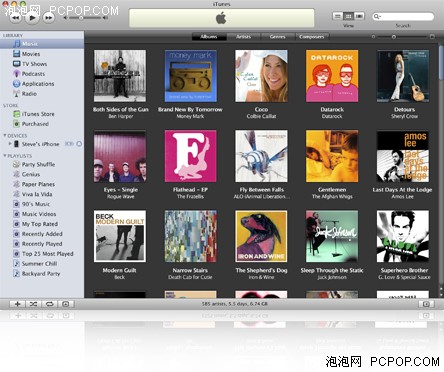Open Top 25 Most Played playlist

(42, 254)
